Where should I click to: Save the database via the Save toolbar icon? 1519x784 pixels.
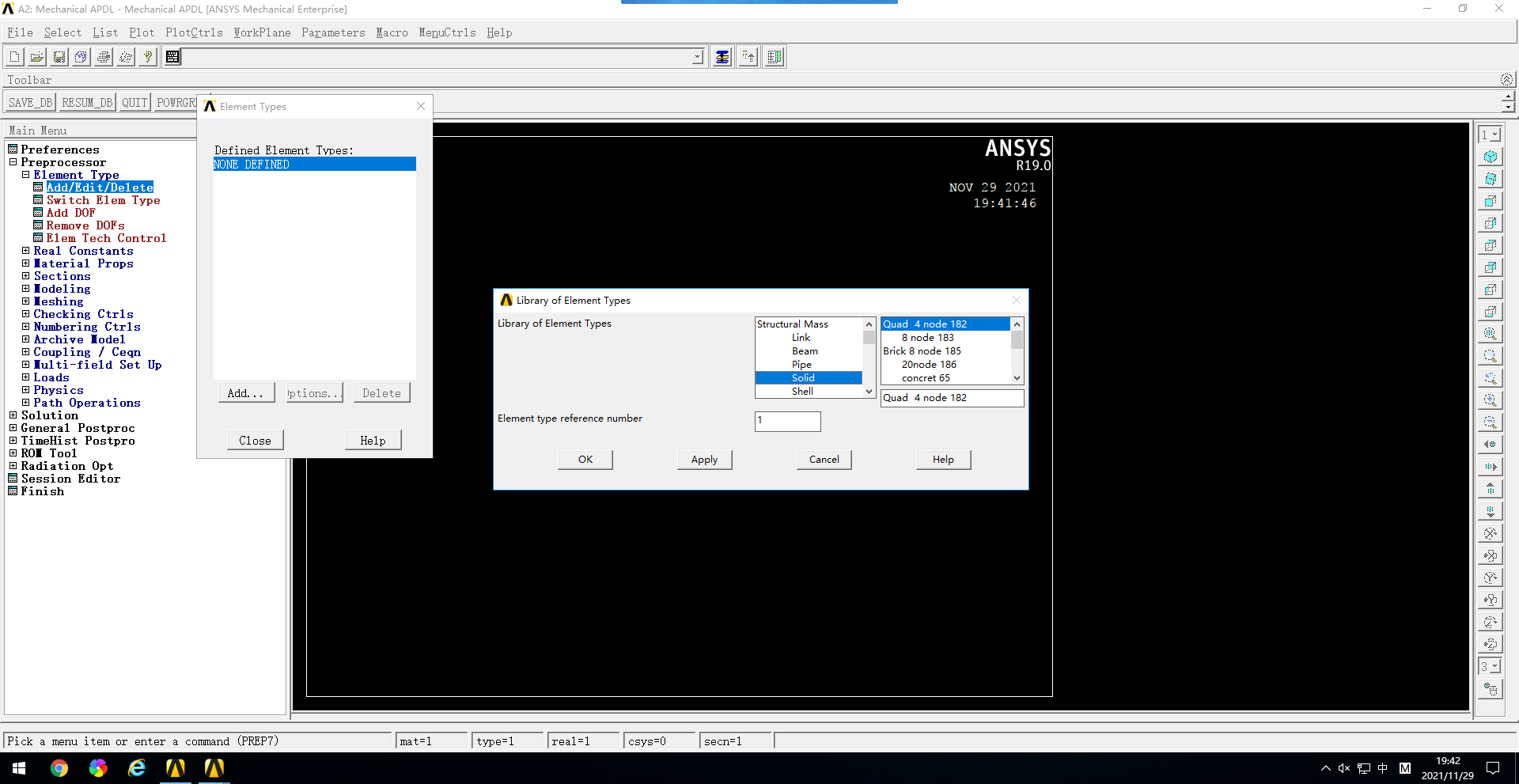pos(59,56)
